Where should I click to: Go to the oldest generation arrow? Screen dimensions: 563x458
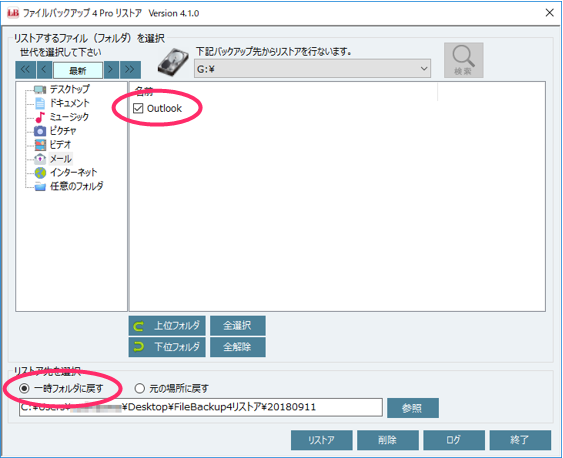click(25, 70)
